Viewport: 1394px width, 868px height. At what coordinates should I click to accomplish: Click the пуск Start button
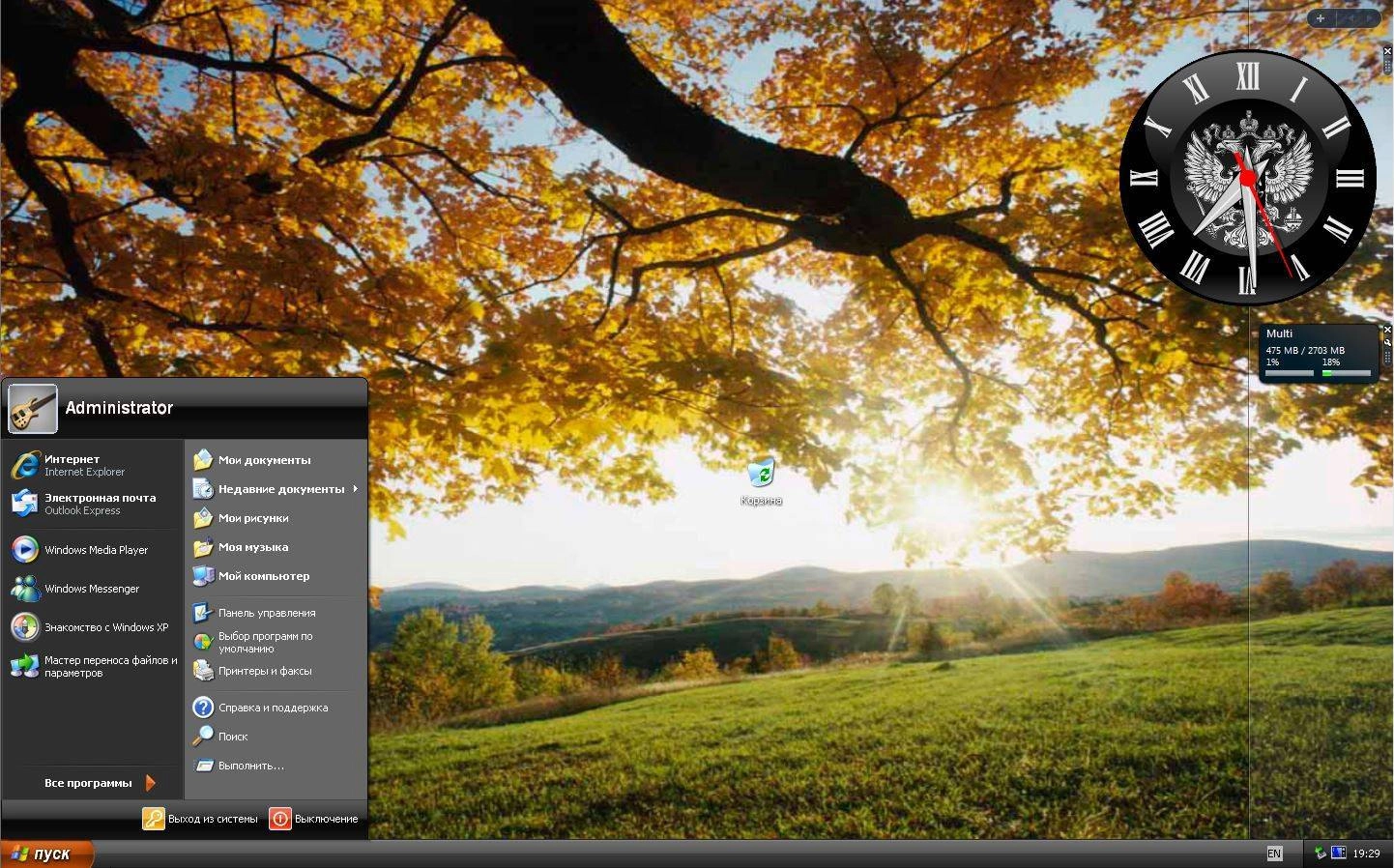(x=46, y=854)
